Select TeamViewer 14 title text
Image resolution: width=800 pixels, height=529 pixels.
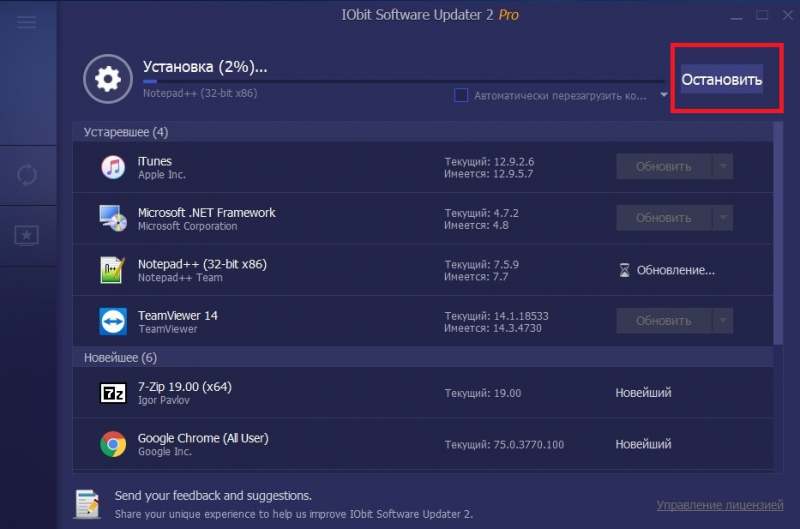tap(178, 316)
